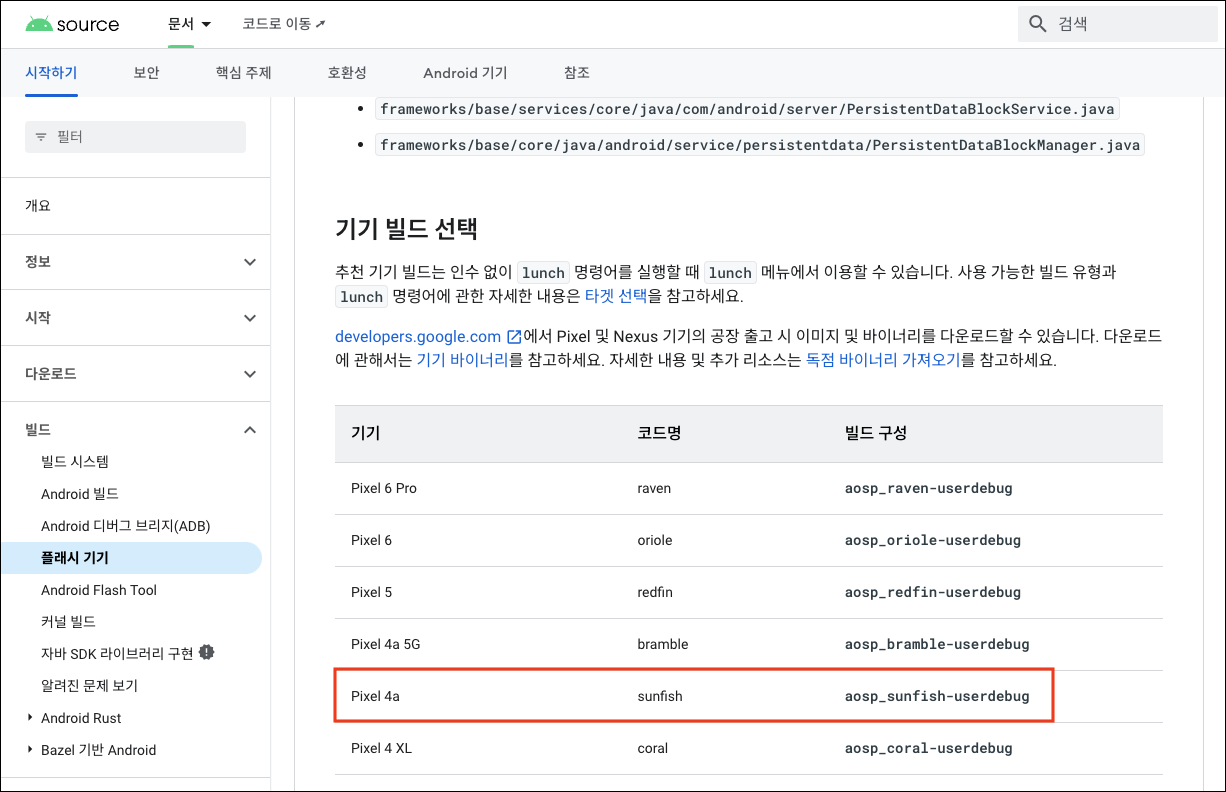Click the 검색 search field
Viewport: 1226px width, 792px height.
(1118, 24)
